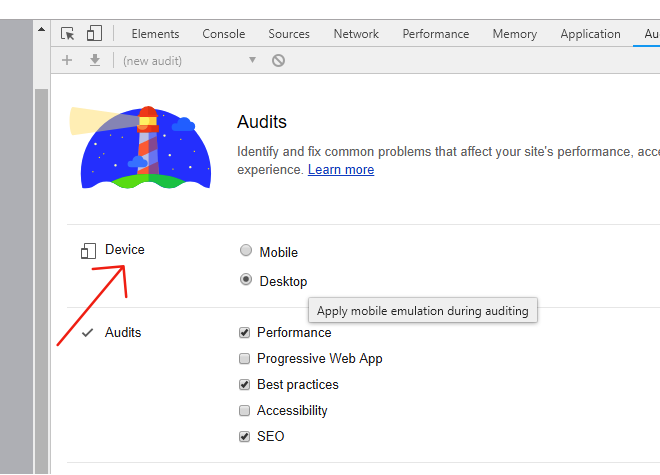Click the clear all circle-slash icon

(x=278, y=60)
